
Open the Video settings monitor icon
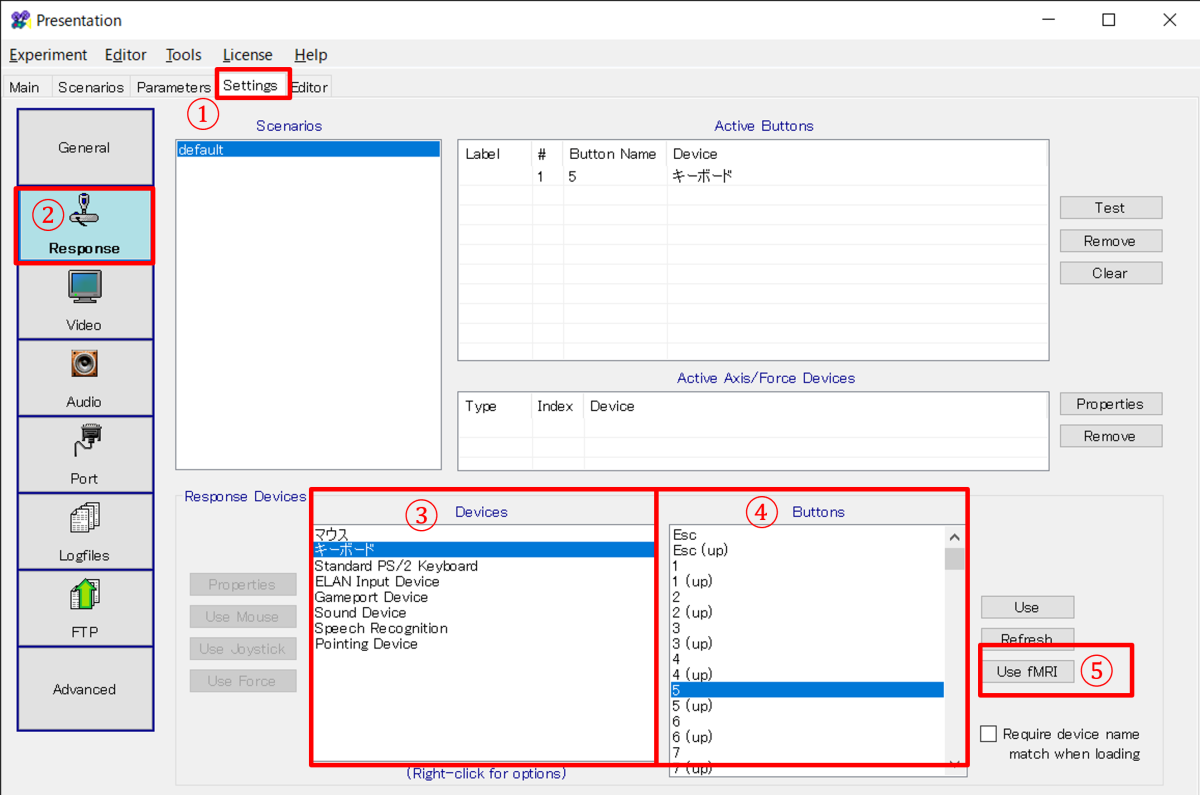click(85, 287)
